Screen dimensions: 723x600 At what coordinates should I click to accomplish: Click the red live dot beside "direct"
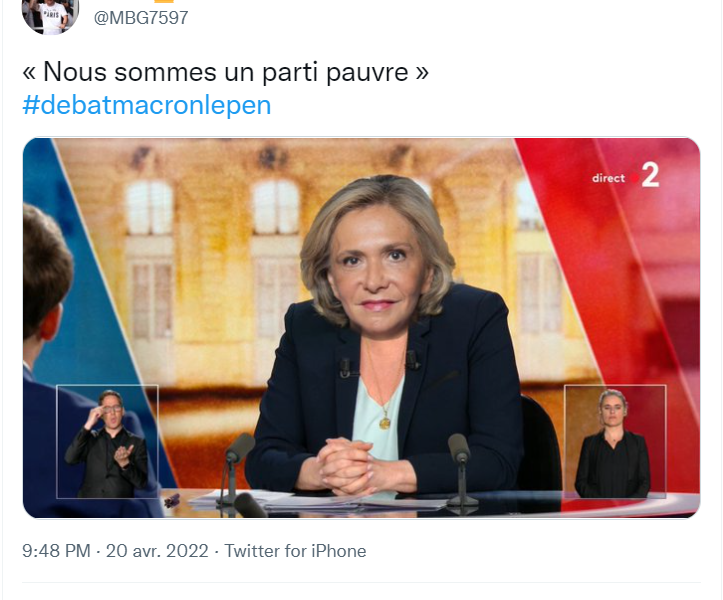click(x=635, y=178)
